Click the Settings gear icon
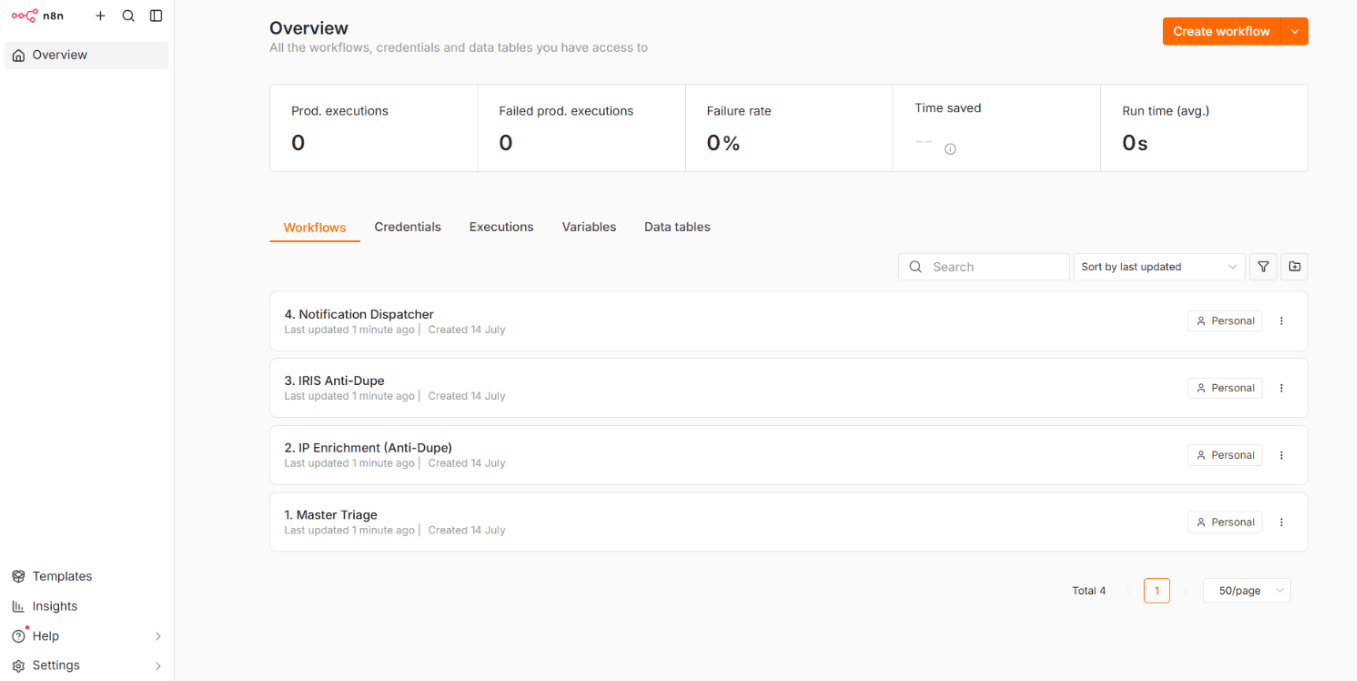 pyautogui.click(x=18, y=665)
